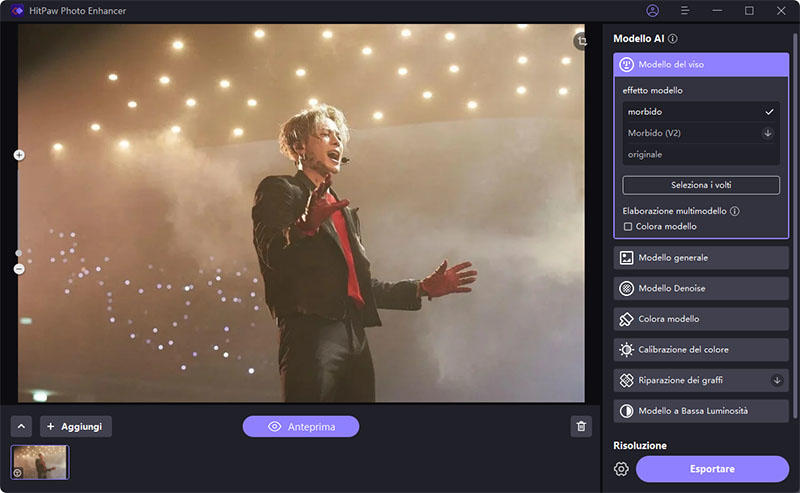Collapse the thumbnail strip with up chevron
The width and height of the screenshot is (800, 493).
click(x=22, y=427)
